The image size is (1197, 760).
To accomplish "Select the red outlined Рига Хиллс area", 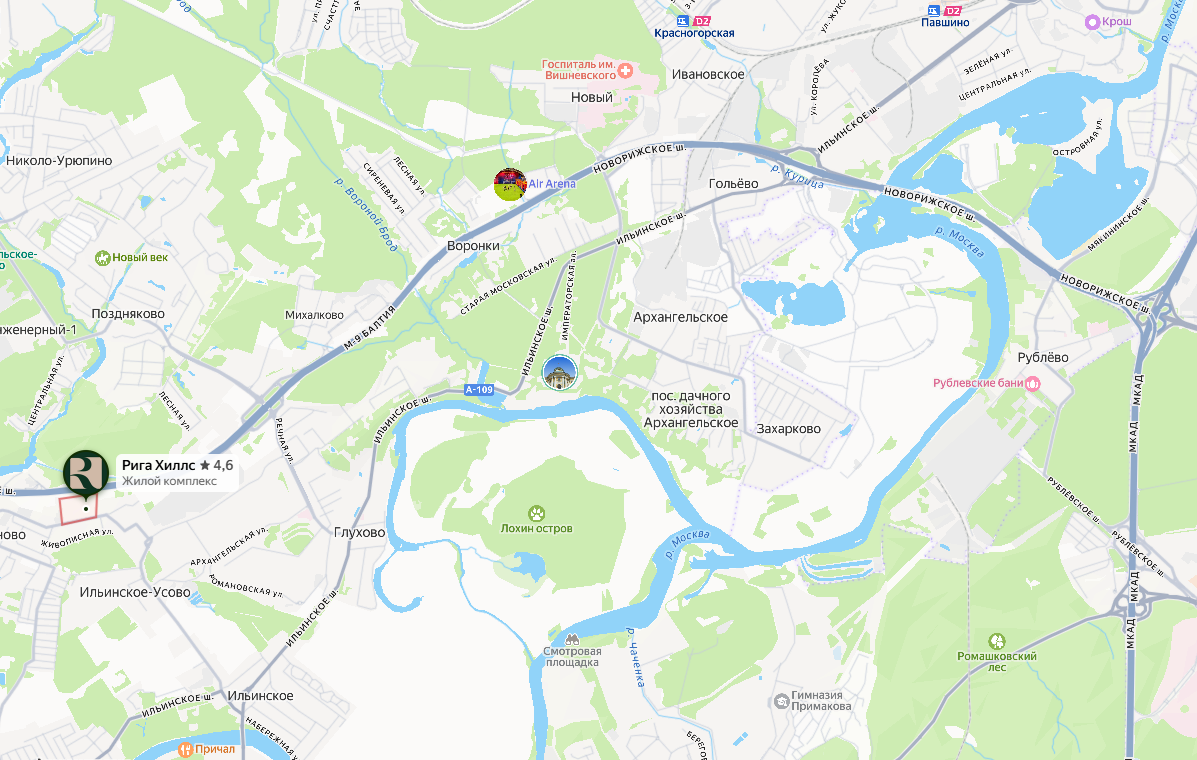I will click(x=79, y=510).
